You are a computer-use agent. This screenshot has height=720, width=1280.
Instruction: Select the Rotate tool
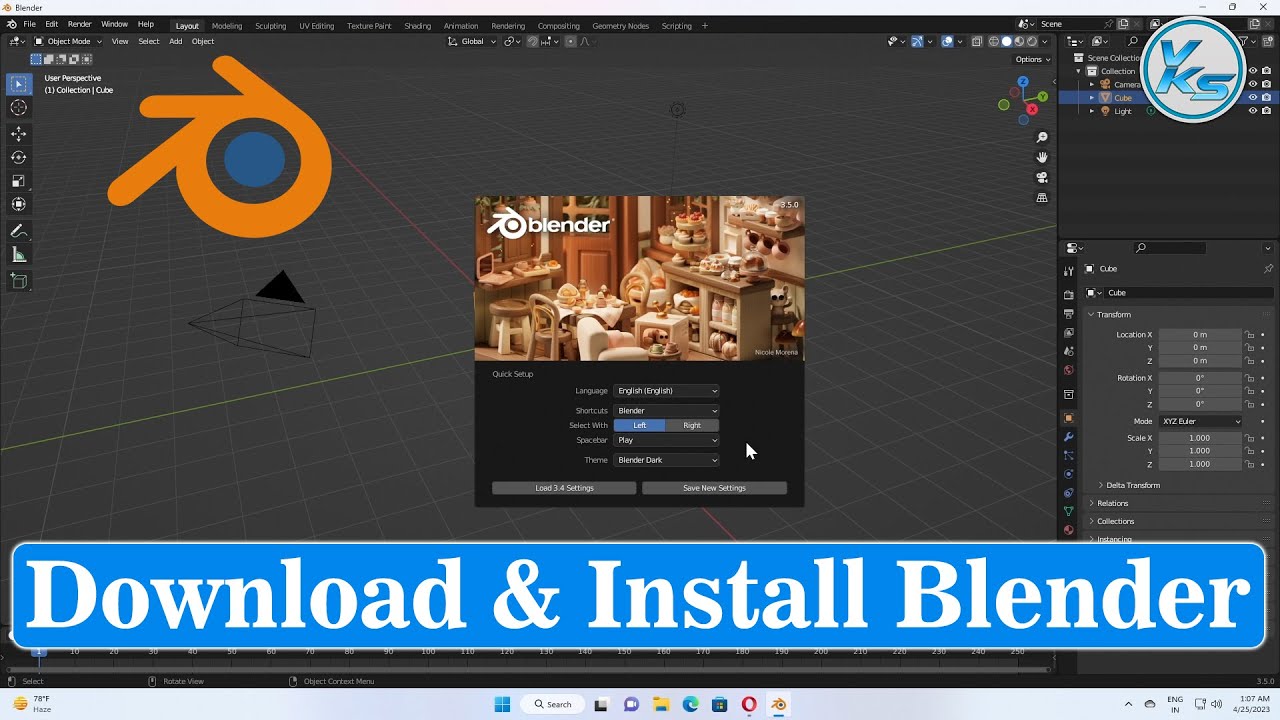point(18,156)
